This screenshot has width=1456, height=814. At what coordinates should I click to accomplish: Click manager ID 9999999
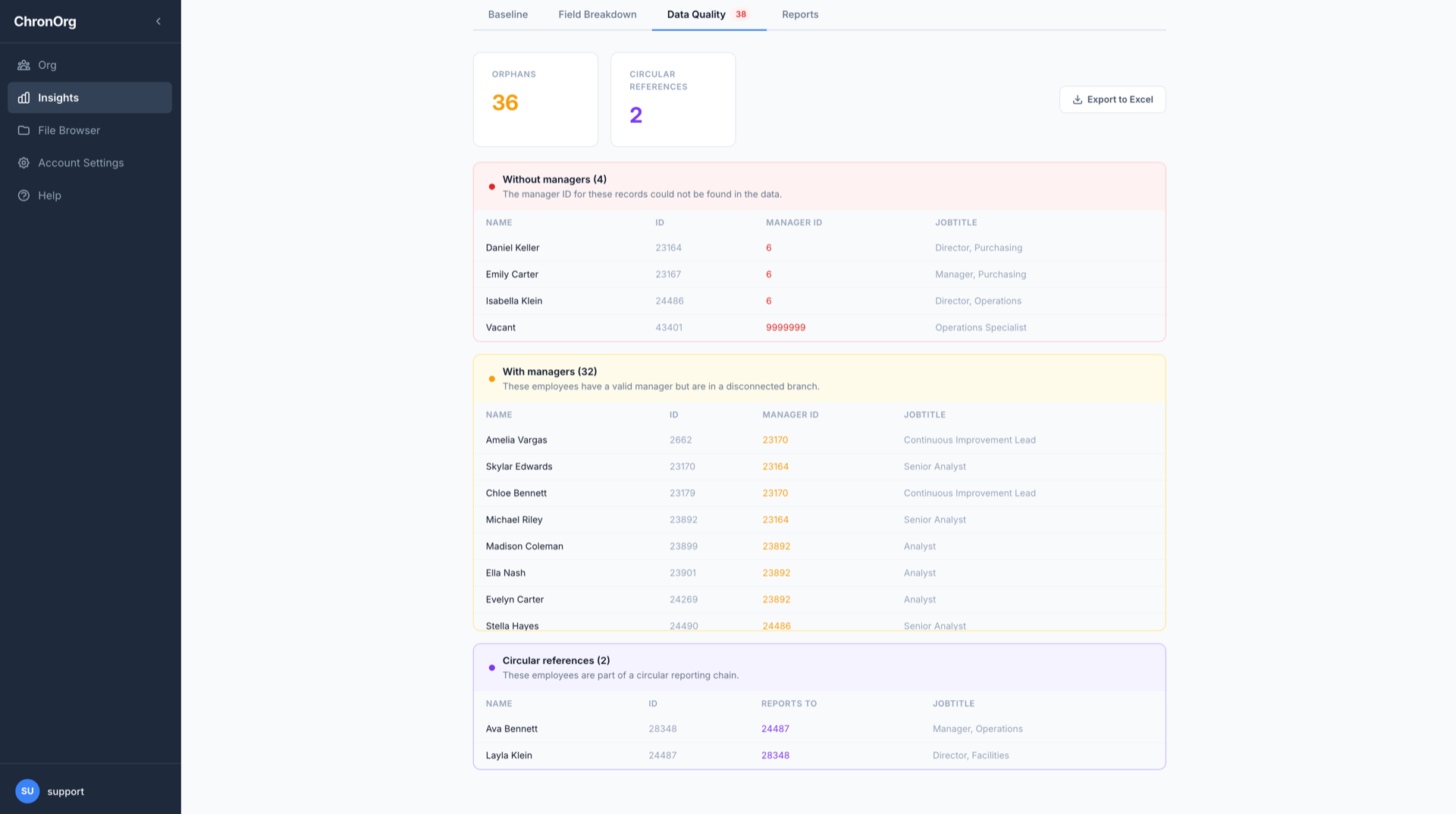(785, 327)
